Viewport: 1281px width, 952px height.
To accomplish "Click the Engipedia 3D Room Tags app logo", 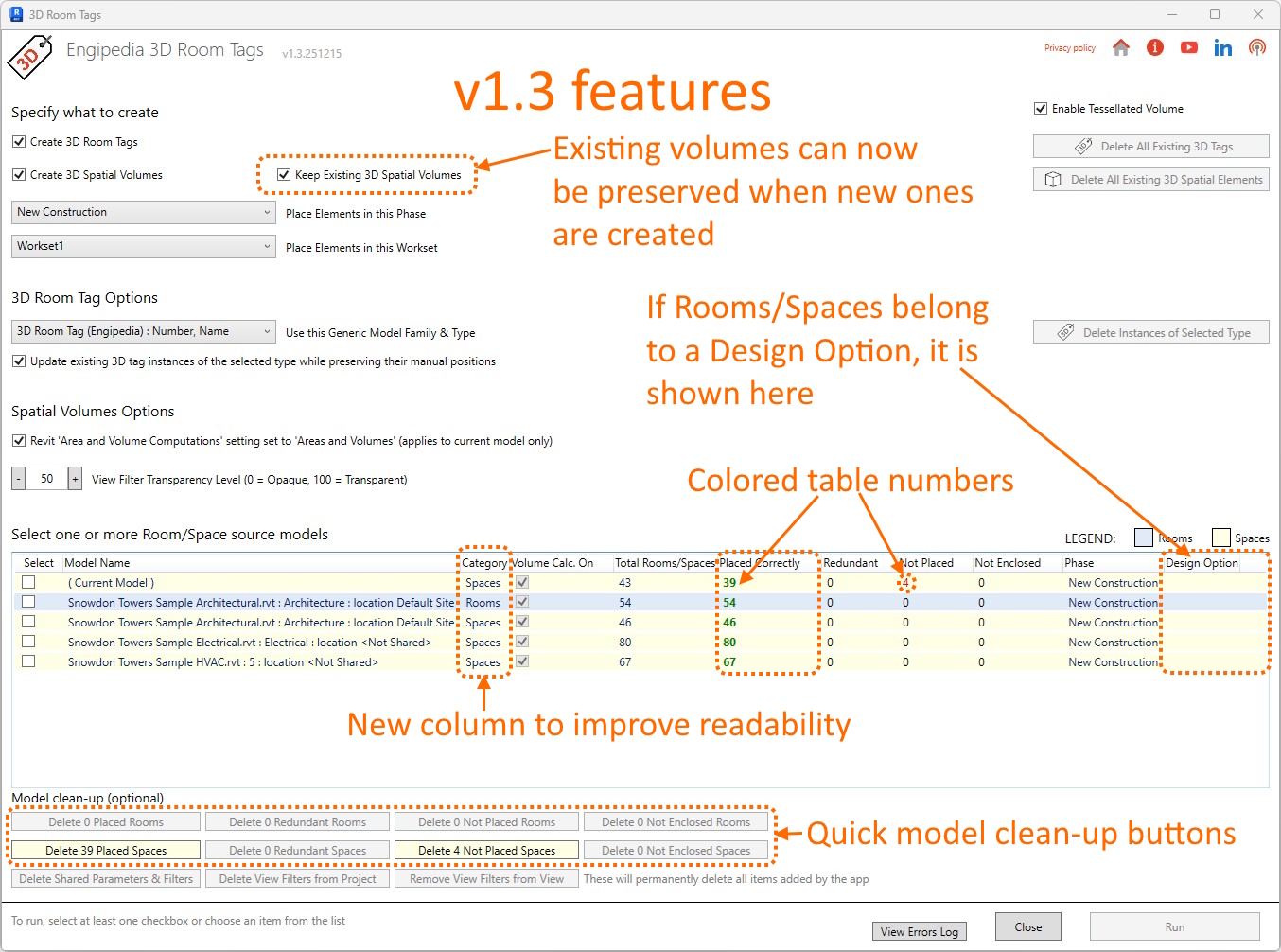I will click(29, 57).
